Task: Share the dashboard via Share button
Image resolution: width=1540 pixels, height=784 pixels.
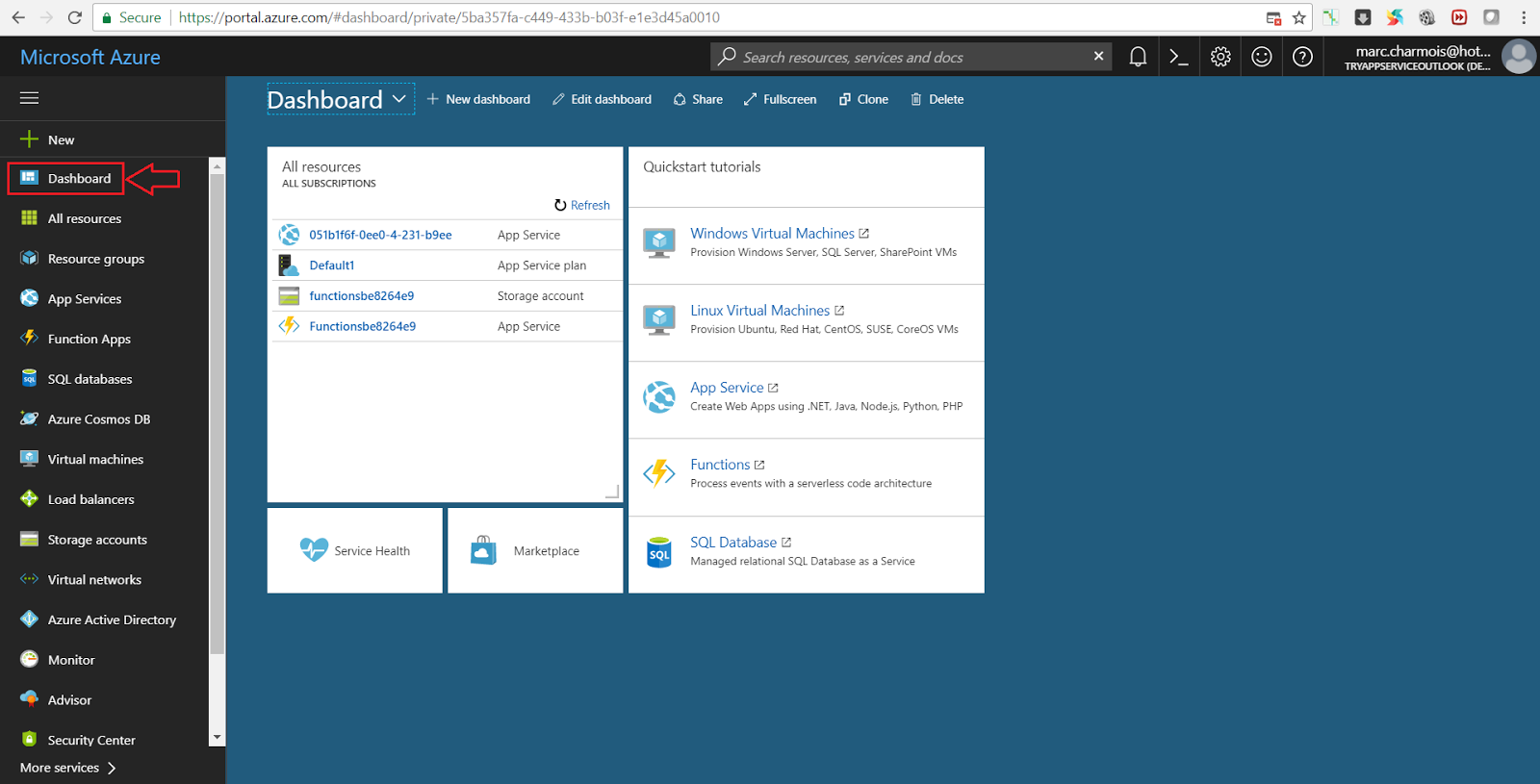Action: pos(698,99)
